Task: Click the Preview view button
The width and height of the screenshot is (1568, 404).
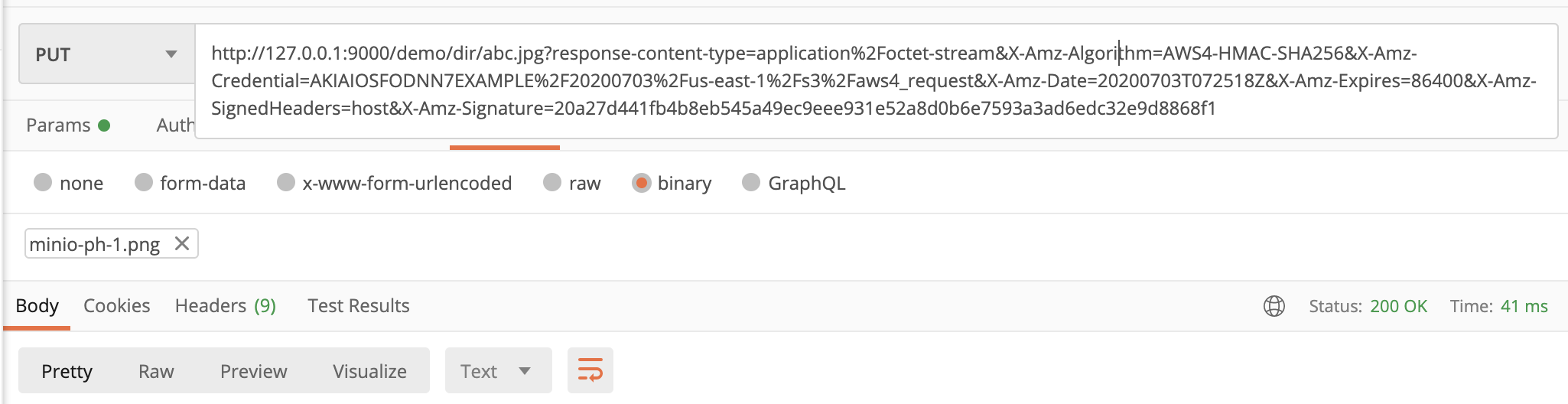Action: coord(253,371)
